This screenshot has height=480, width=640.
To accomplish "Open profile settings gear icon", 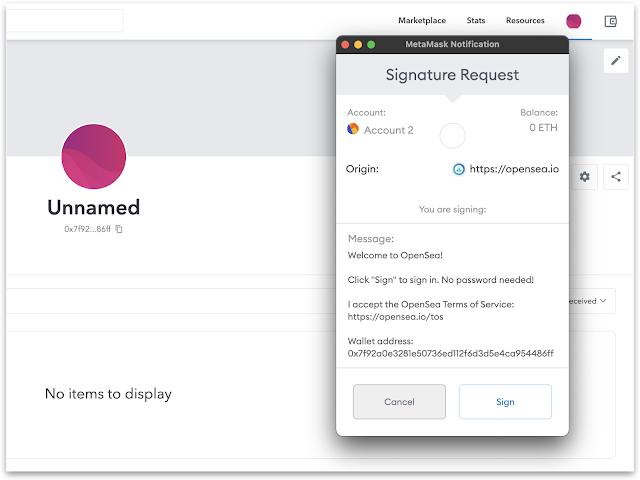I will pyautogui.click(x=584, y=177).
